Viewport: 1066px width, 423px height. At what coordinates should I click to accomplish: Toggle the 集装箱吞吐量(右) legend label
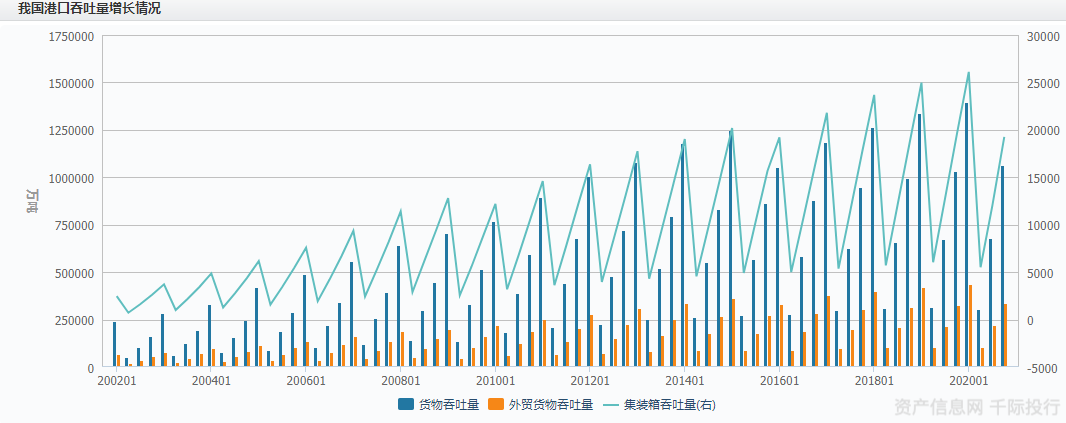pyautogui.click(x=669, y=405)
